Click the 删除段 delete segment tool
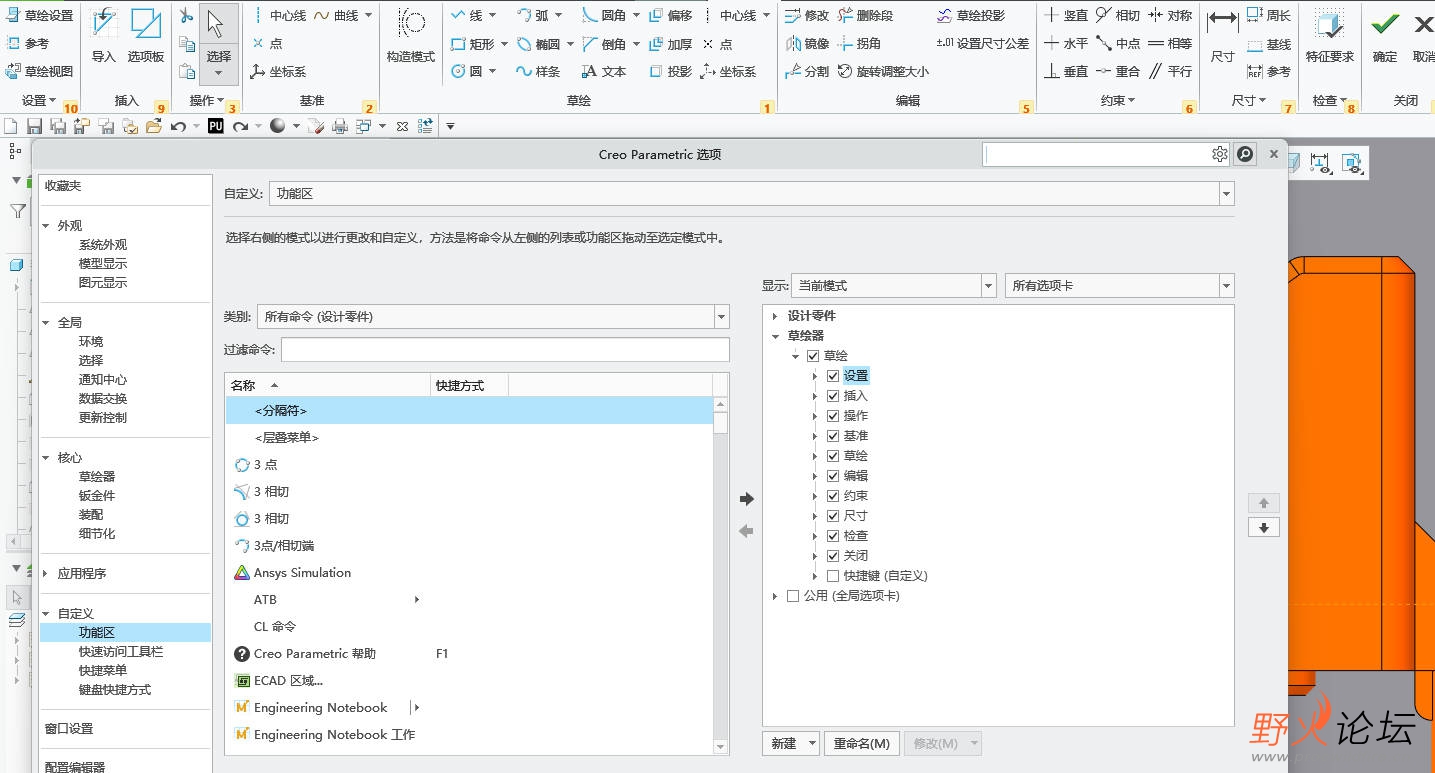This screenshot has height=773, width=1435. [x=866, y=16]
